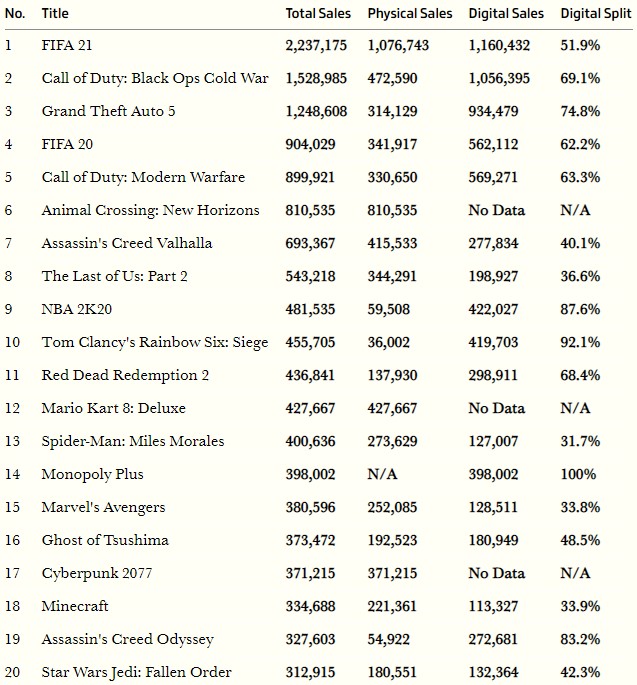Image resolution: width=637 pixels, height=685 pixels.
Task: Select Animal Crossing: New Horizons row title
Action: 150,210
